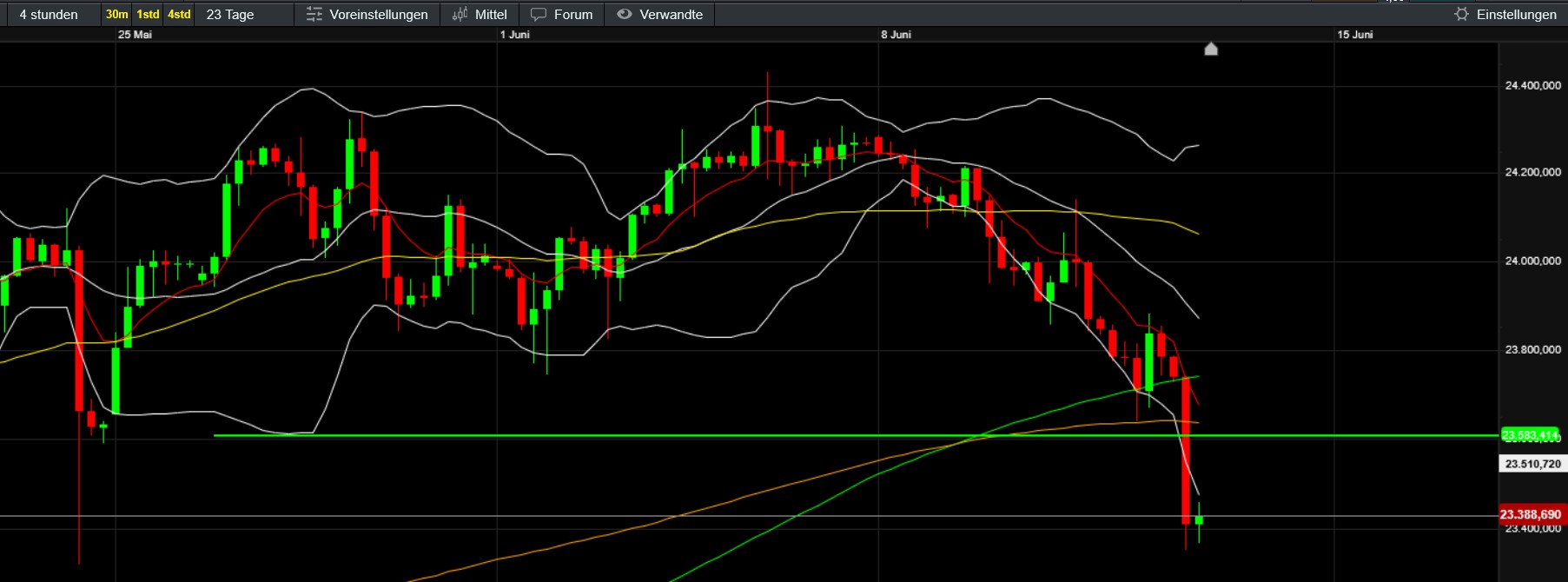This screenshot has height=582, width=1568.
Task: Open Verwandte related instruments
Action: tap(659, 15)
